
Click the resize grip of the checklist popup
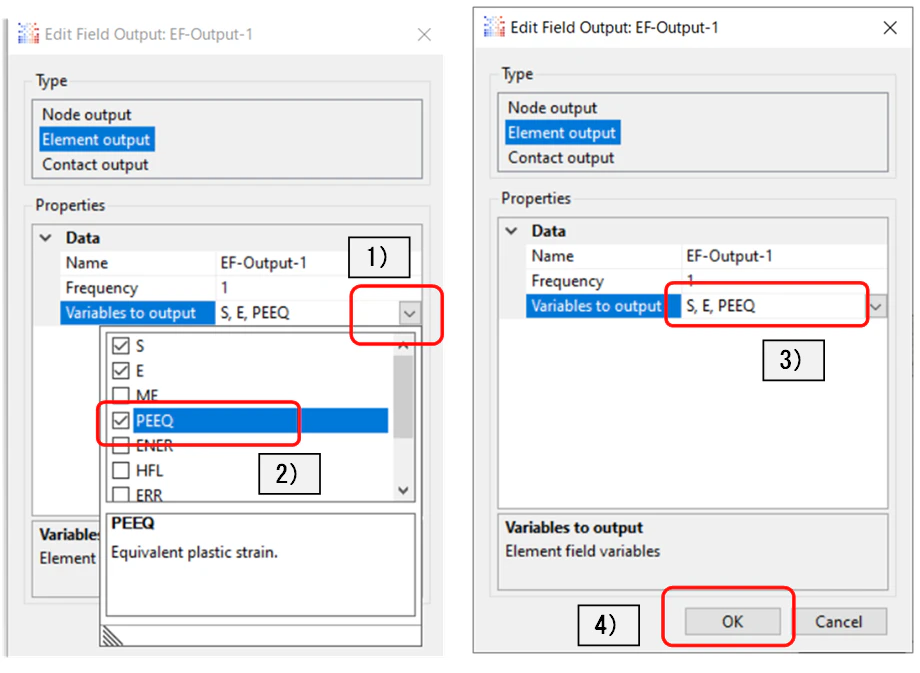pos(111,636)
